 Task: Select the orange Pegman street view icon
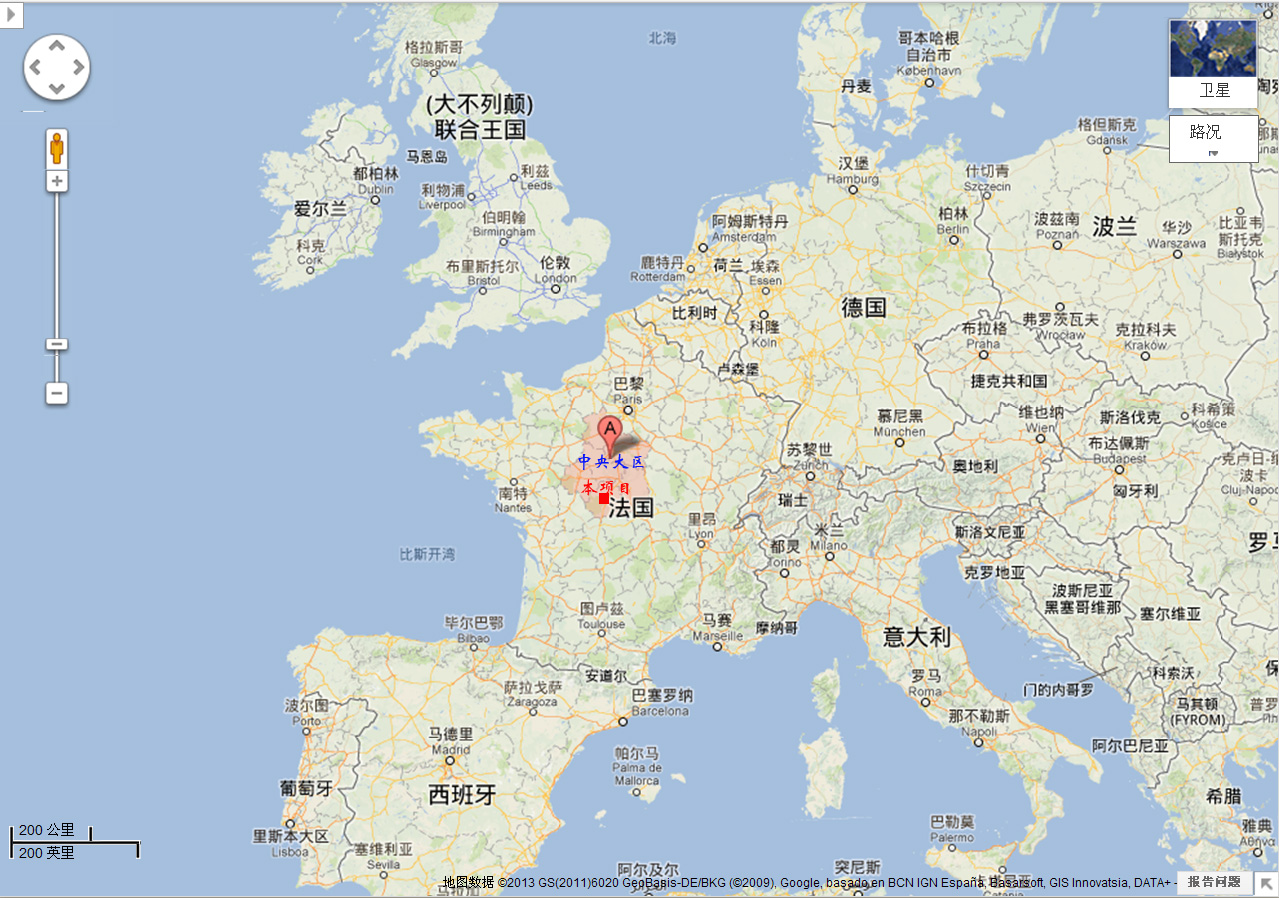point(57,148)
